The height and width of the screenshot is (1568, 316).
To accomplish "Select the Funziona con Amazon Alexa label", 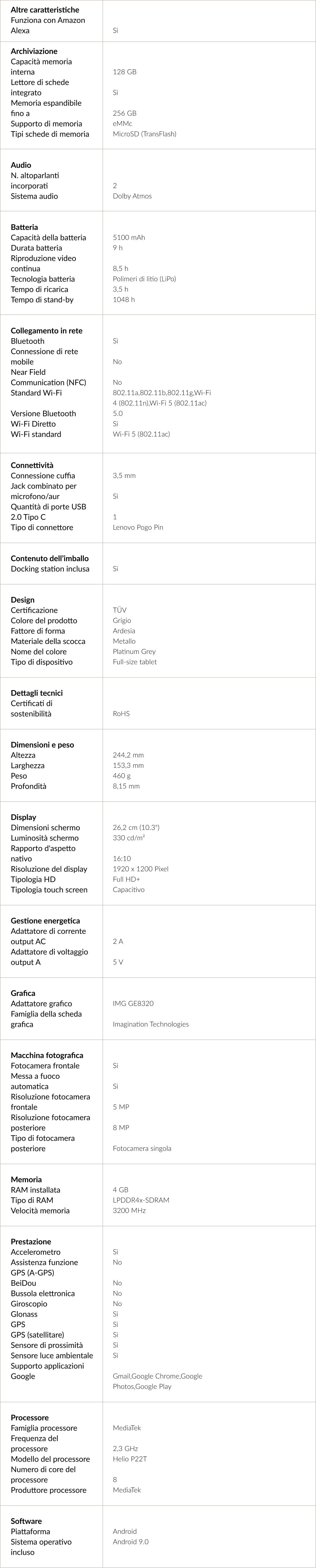I will [48, 25].
